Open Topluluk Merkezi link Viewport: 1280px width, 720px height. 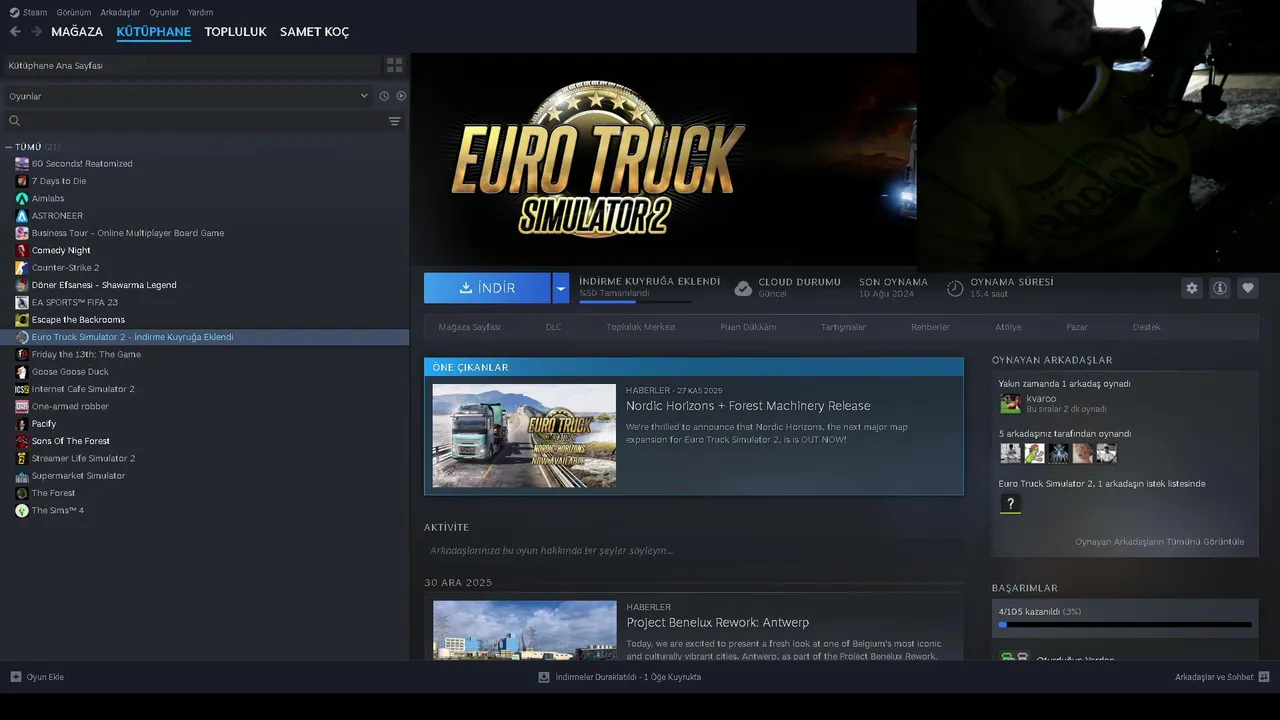(640, 327)
